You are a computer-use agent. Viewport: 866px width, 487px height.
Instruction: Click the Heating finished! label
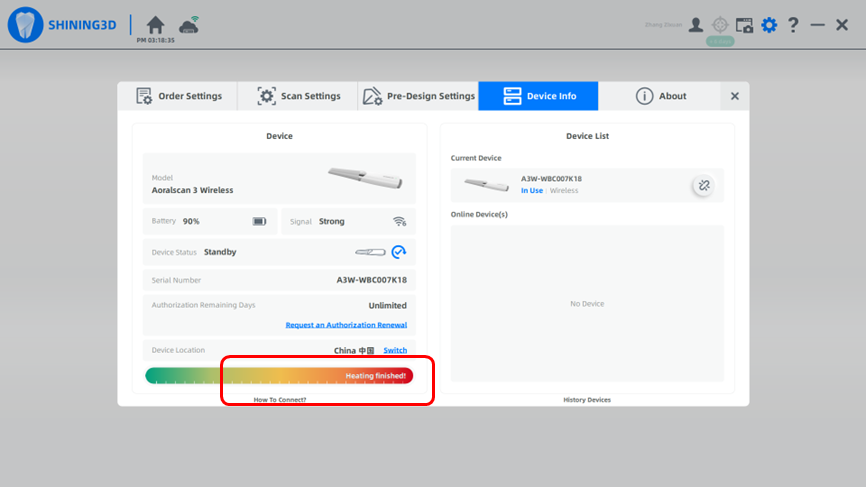(x=376, y=375)
